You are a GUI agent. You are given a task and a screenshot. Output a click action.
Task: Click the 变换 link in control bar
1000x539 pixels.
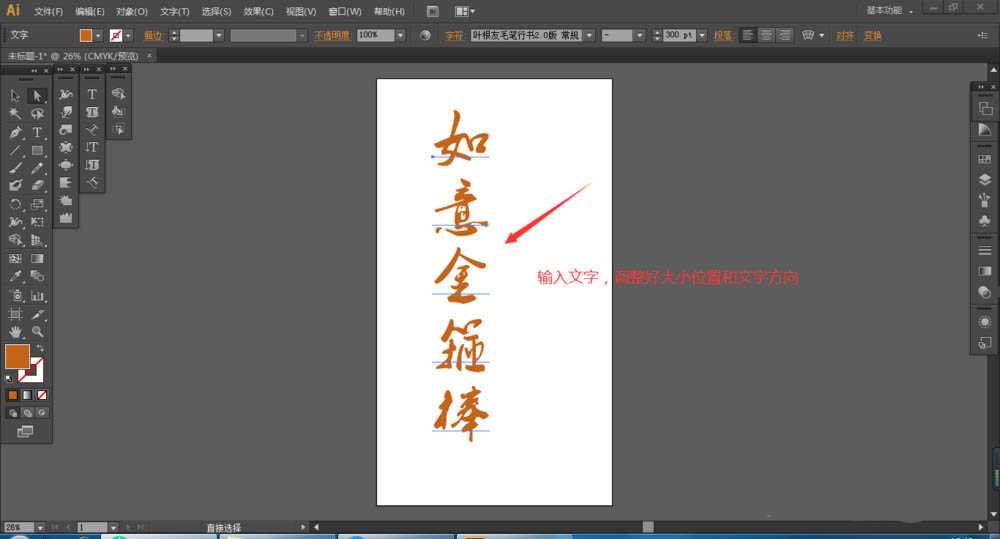[873, 35]
